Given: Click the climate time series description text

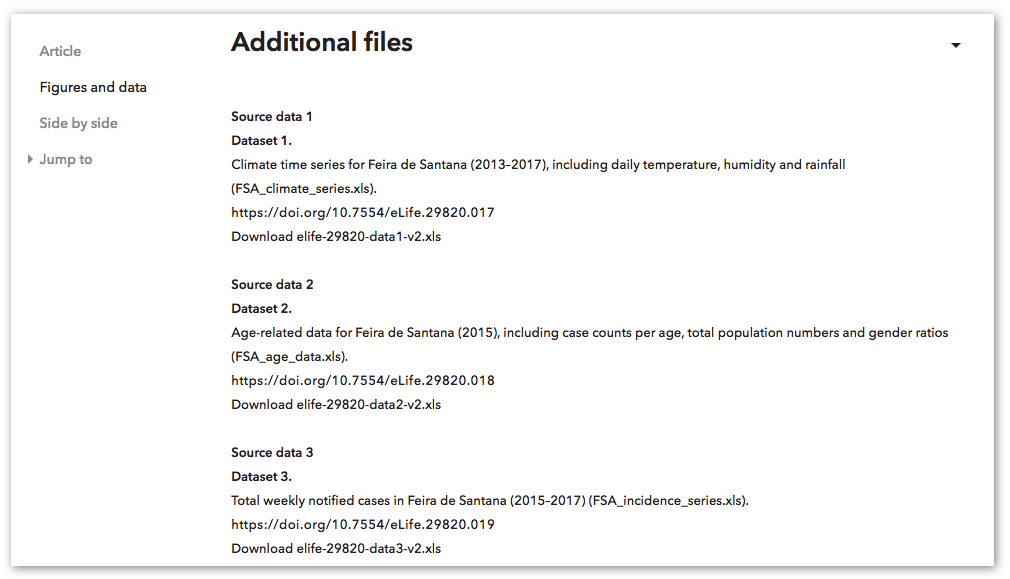Looking at the screenshot, I should pos(538,176).
